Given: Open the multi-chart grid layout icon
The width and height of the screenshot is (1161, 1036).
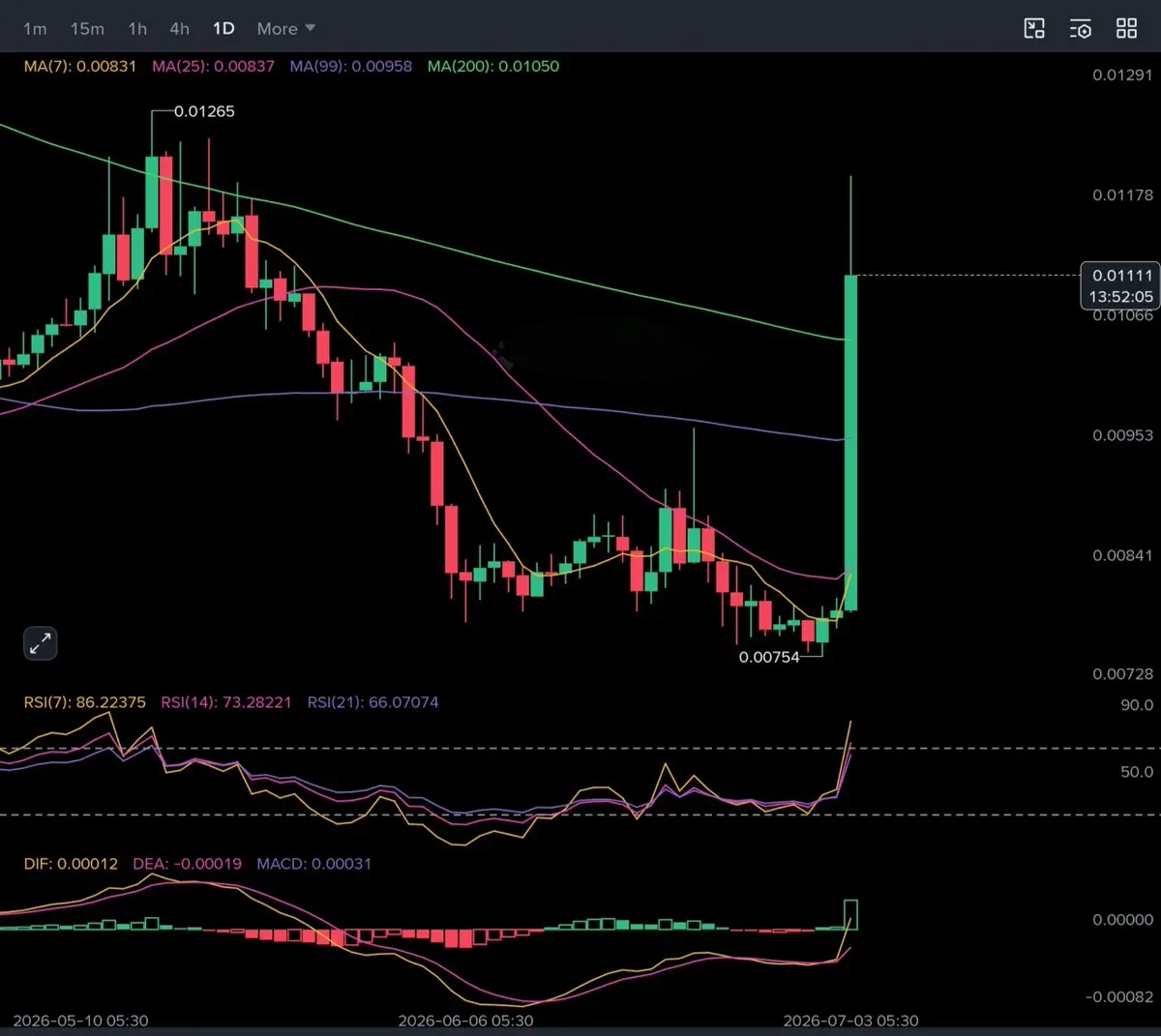Looking at the screenshot, I should click(x=1126, y=28).
